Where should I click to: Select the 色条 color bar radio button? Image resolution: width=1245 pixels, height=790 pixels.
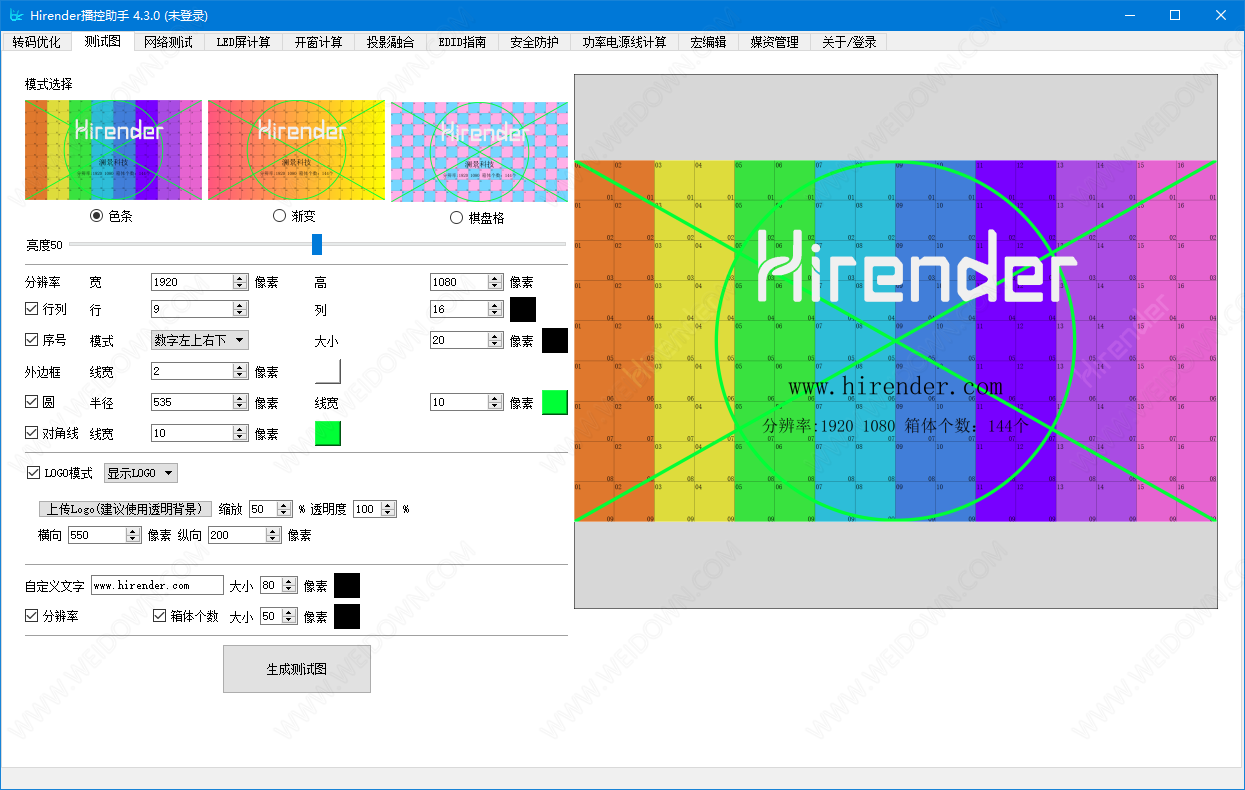pos(97,216)
